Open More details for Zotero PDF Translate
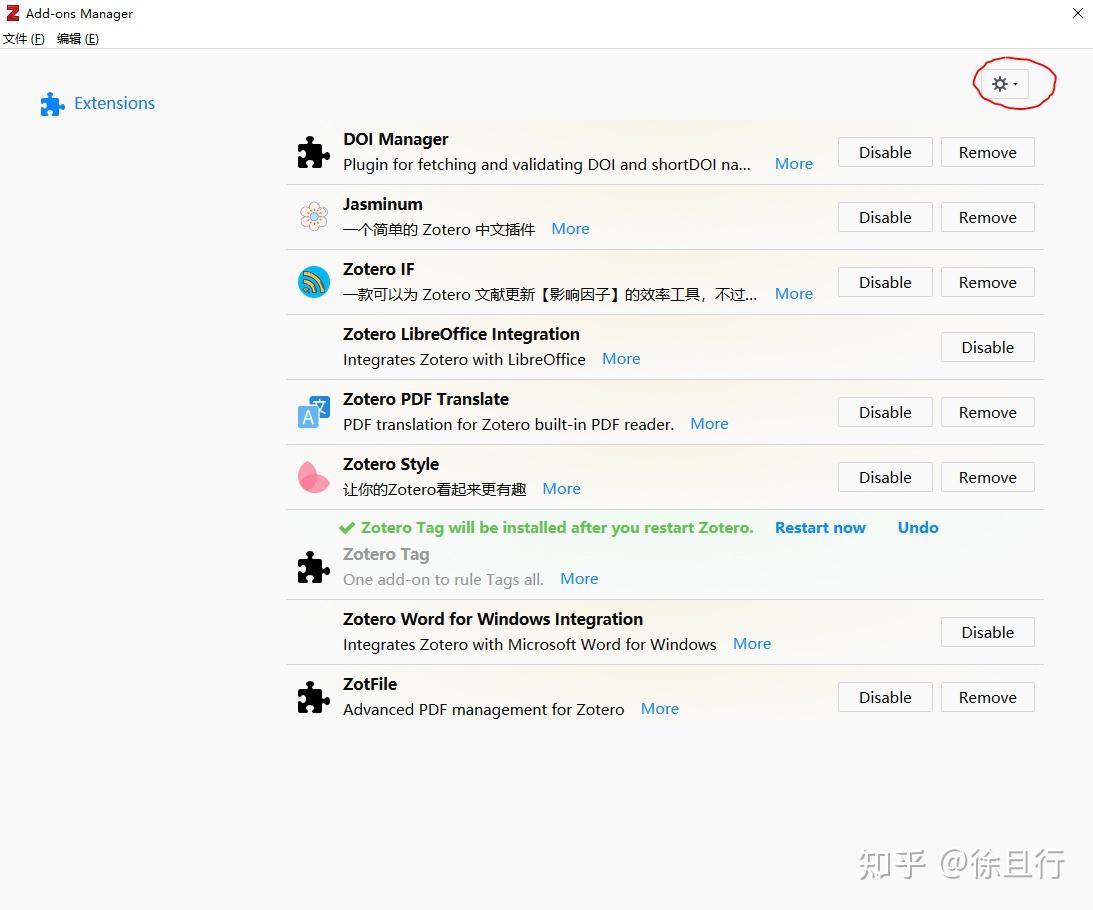The width and height of the screenshot is (1093, 910). tap(708, 423)
